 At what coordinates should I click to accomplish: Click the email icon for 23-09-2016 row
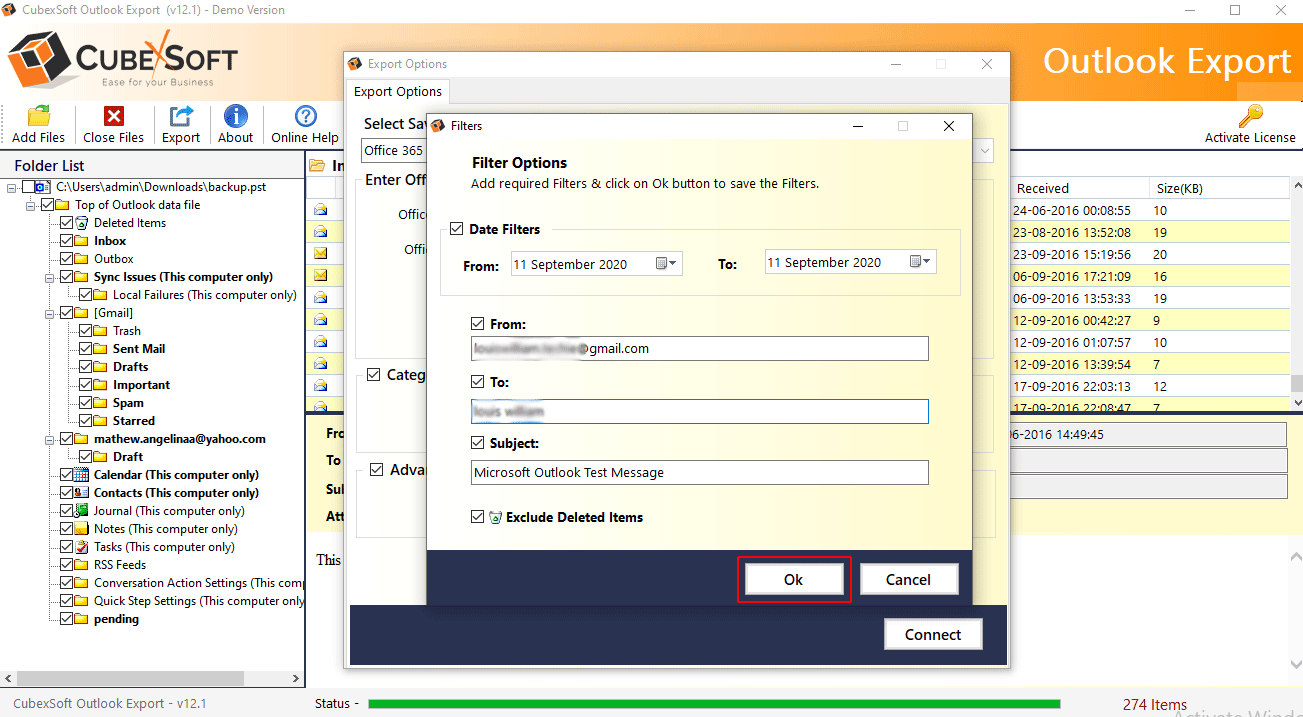[321, 254]
